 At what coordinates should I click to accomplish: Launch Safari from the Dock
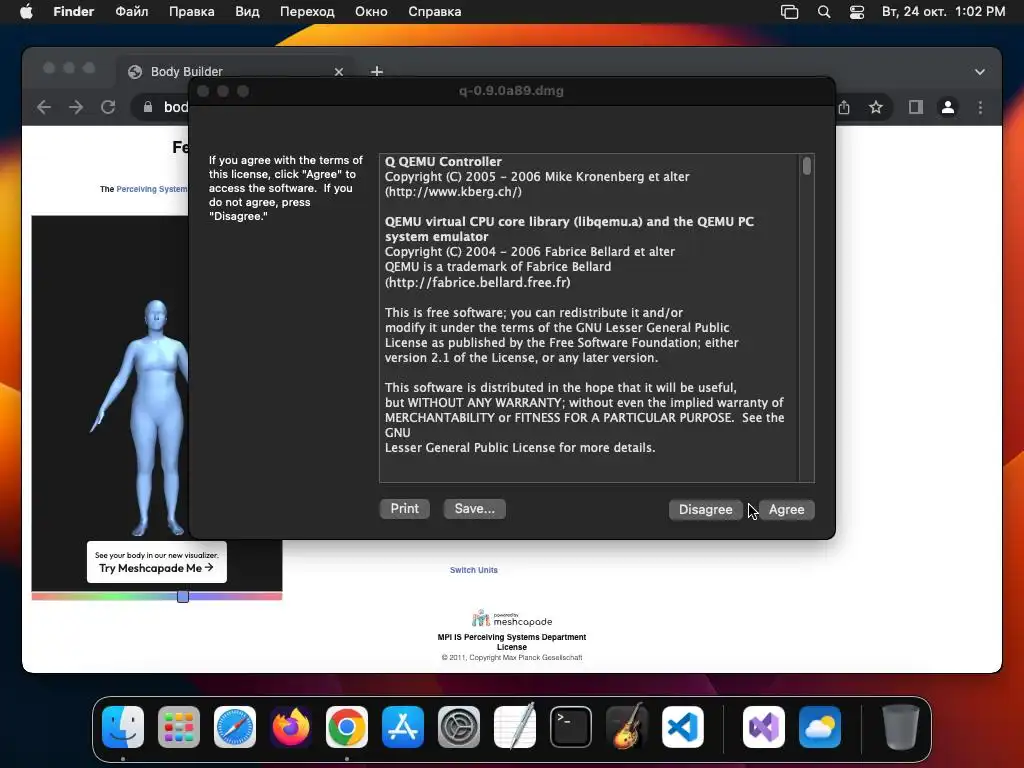(x=235, y=727)
